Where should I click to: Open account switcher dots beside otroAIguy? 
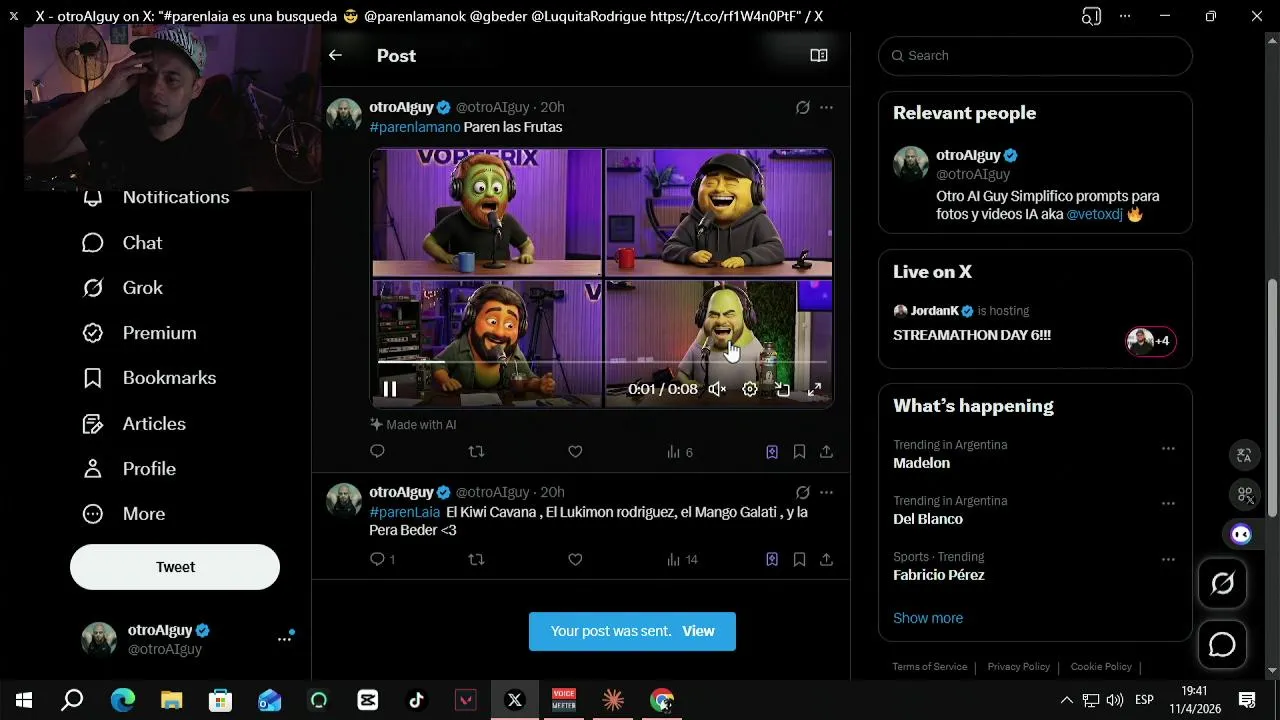(285, 639)
